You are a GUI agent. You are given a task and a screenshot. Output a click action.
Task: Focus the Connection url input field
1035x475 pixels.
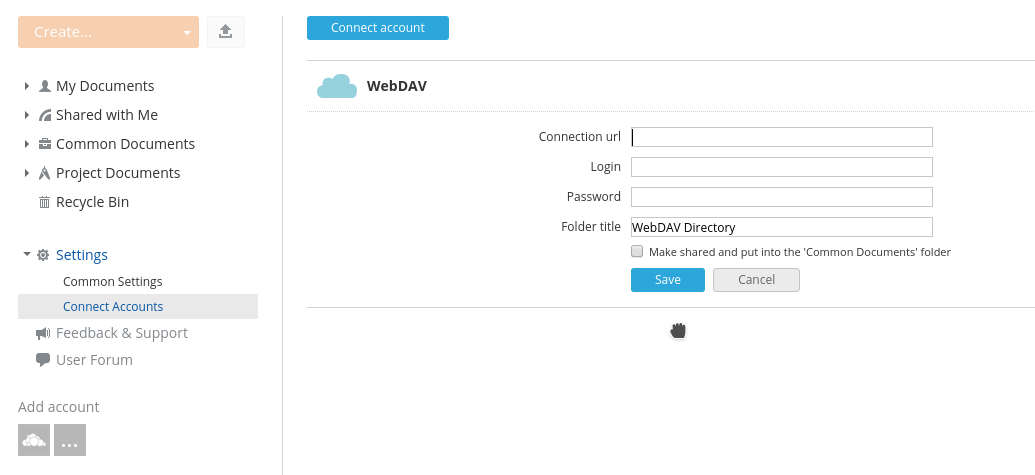pyautogui.click(x=781, y=137)
